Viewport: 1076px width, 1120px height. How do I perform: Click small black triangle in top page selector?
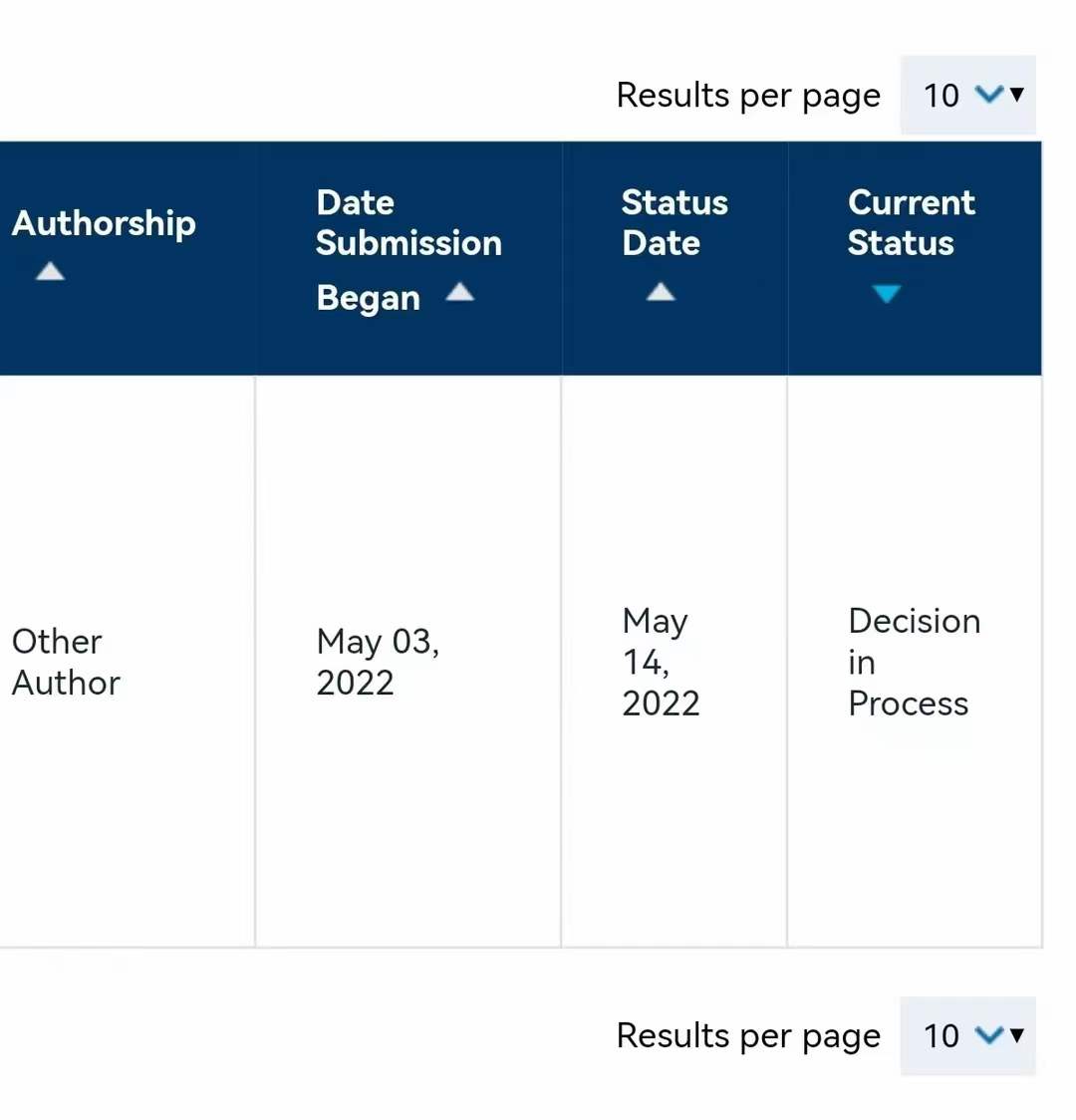click(1017, 94)
